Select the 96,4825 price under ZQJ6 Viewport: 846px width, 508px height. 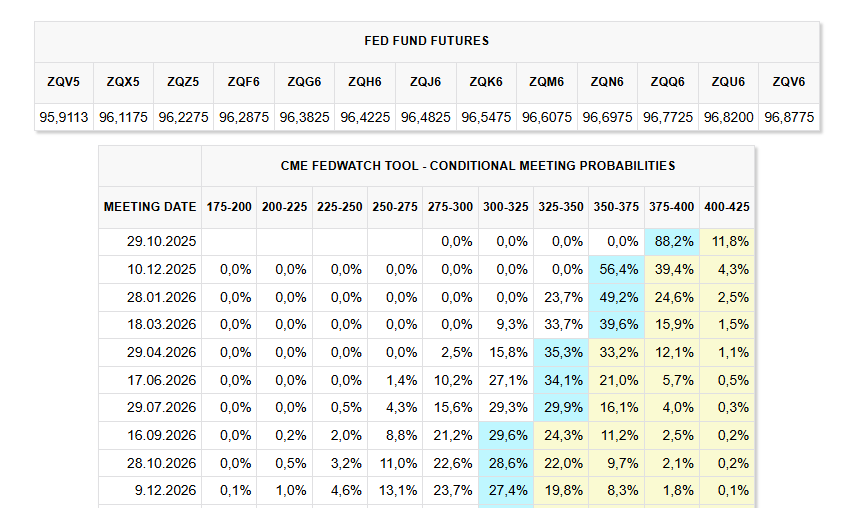426,117
